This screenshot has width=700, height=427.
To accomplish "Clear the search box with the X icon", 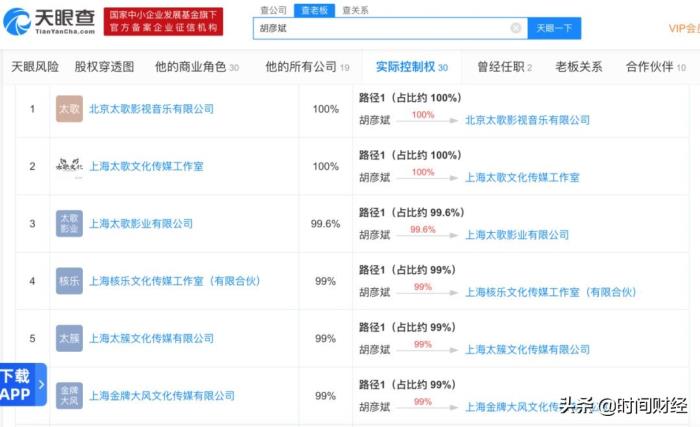I will click(516, 28).
